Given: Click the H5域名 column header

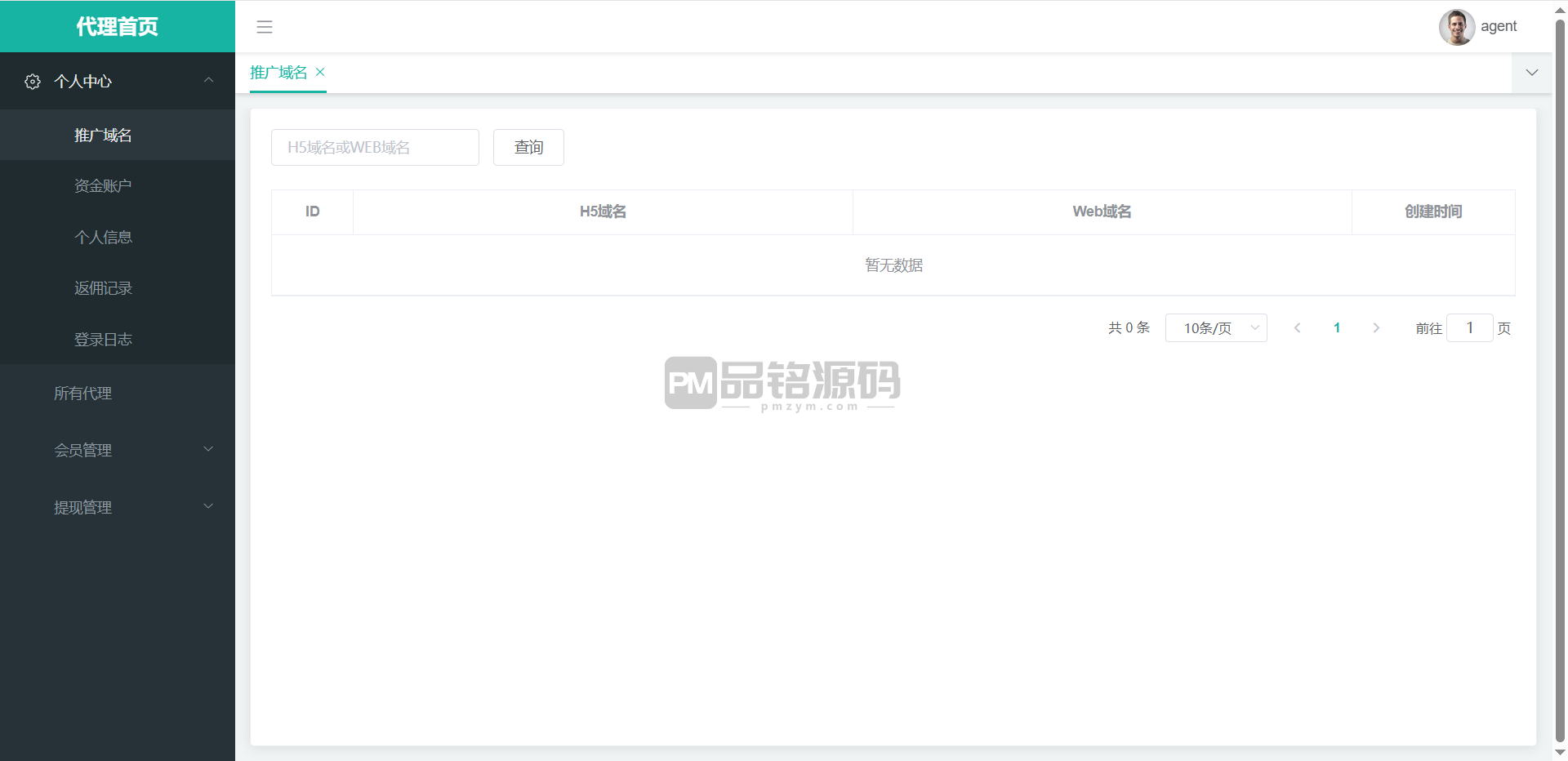Looking at the screenshot, I should pos(603,211).
